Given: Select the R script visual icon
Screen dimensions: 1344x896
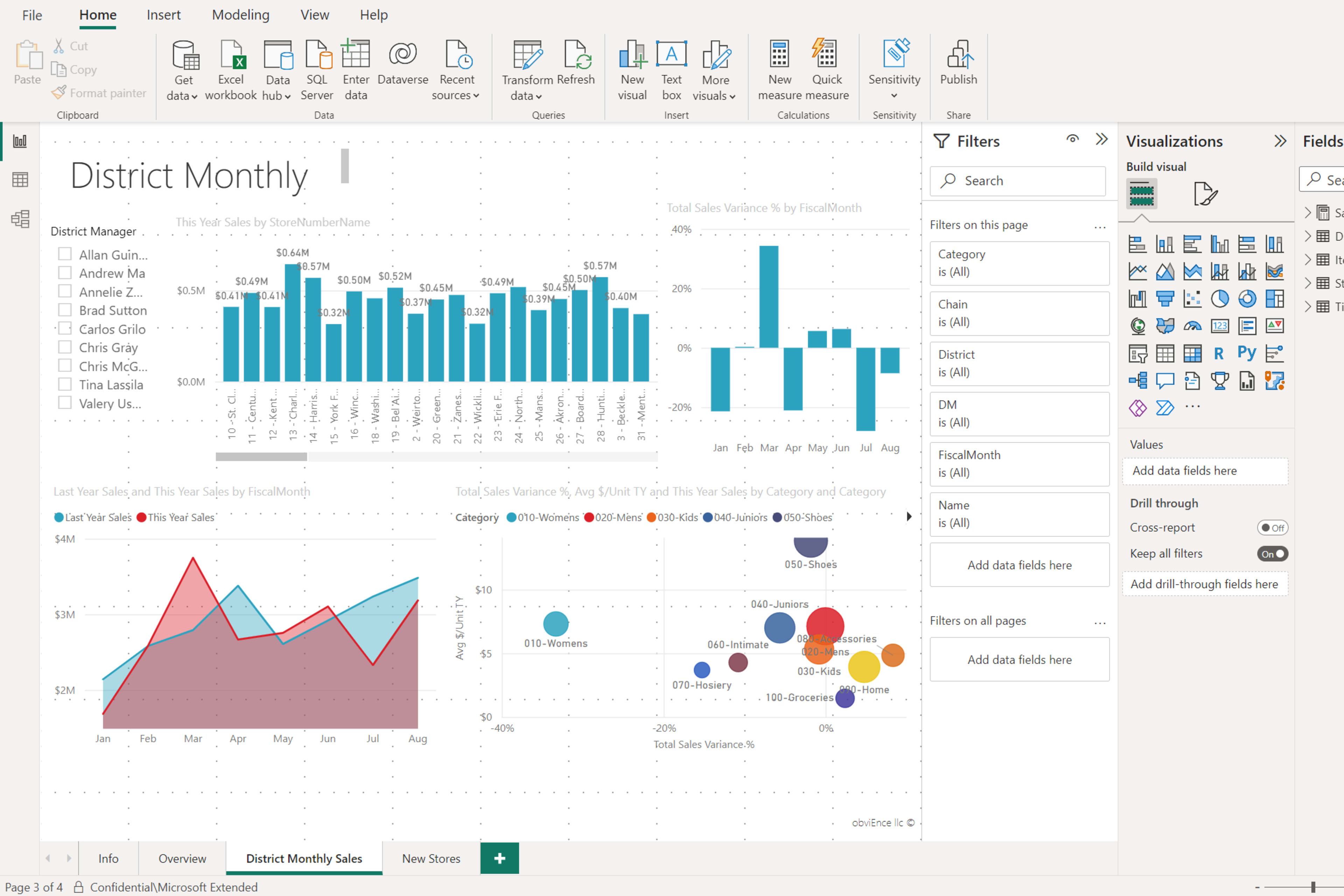Looking at the screenshot, I should pos(1219,353).
